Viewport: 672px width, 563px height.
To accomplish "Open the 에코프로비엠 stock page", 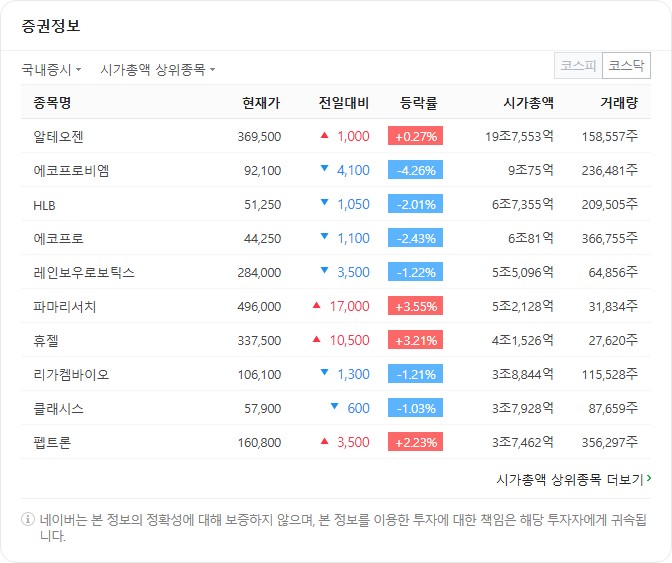I will point(71,170).
